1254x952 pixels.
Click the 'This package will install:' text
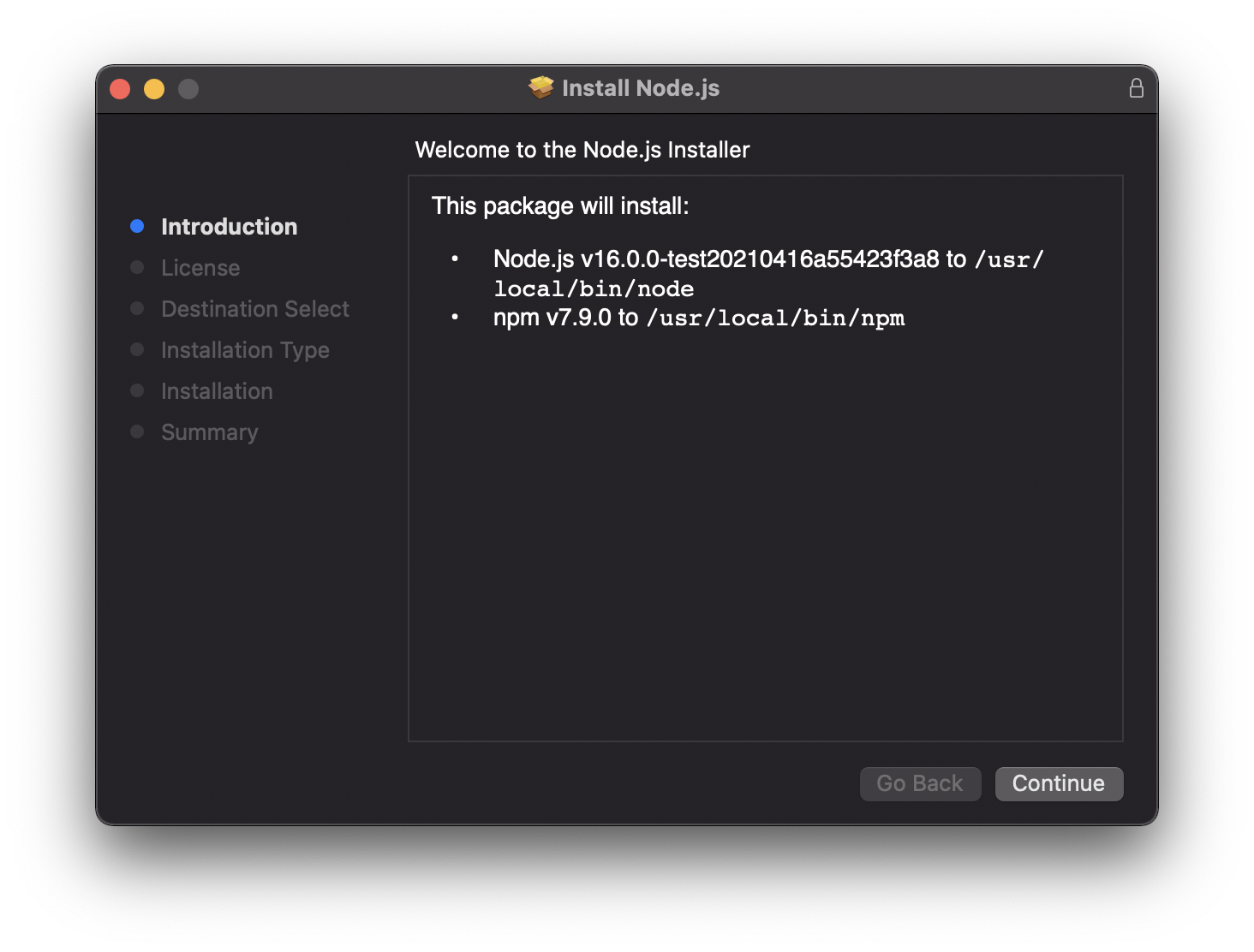[x=560, y=206]
